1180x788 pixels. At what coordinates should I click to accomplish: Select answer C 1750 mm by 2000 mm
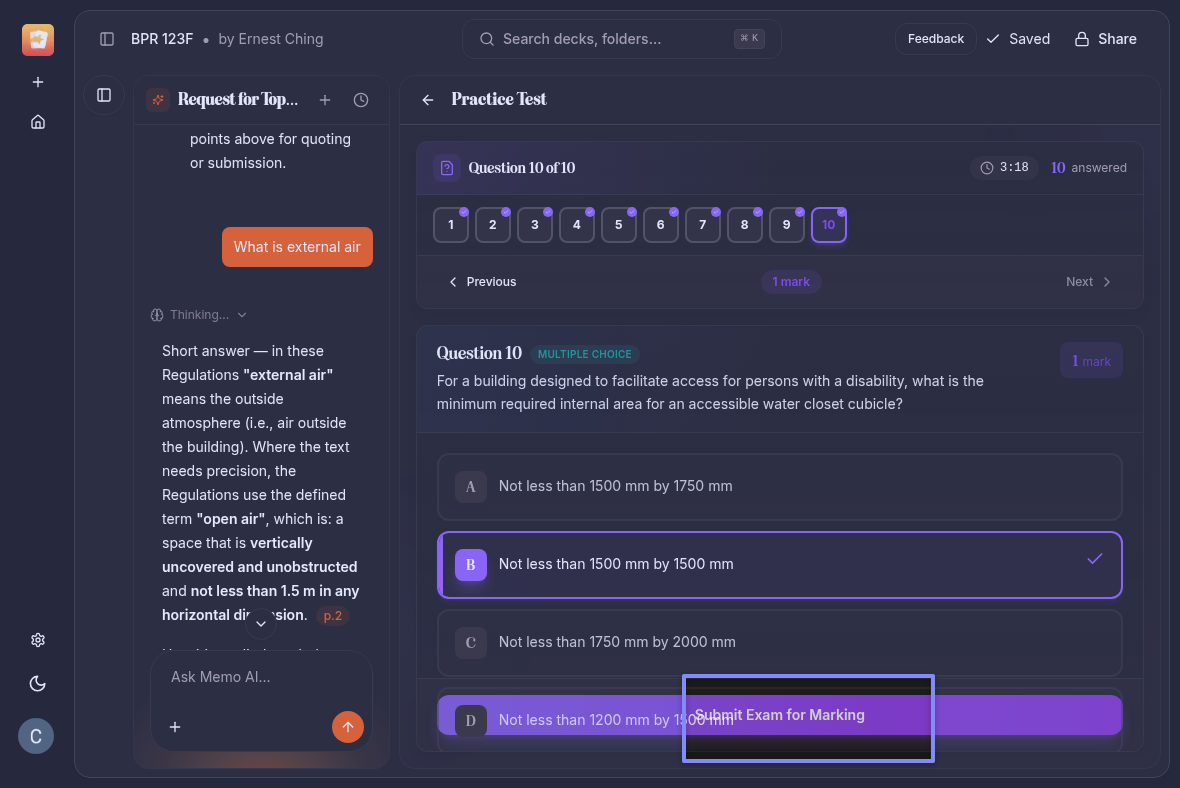point(779,643)
